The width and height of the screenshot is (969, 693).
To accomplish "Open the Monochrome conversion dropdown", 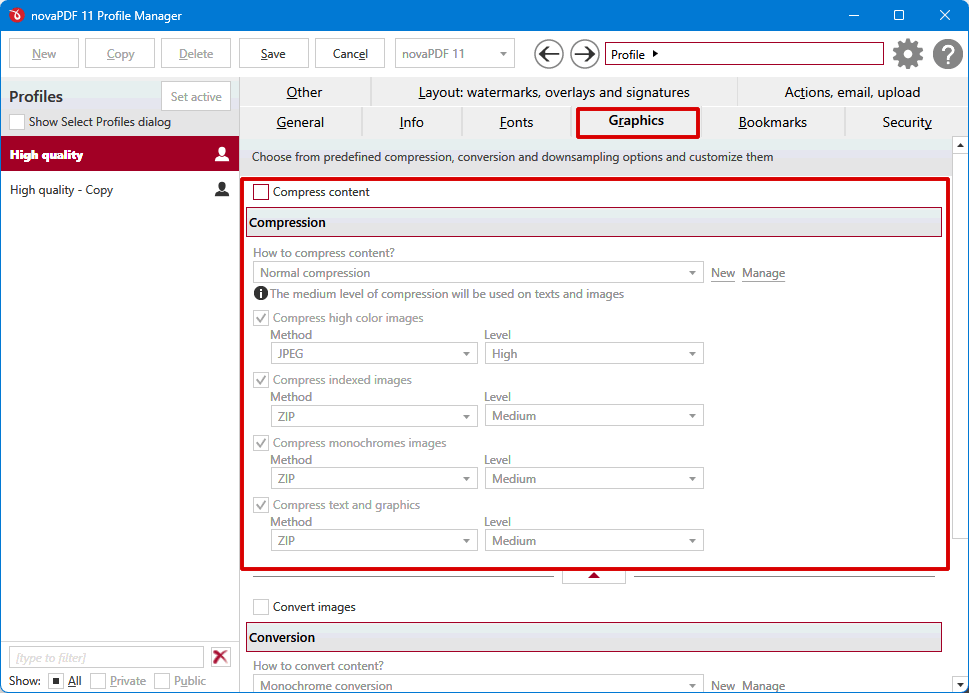I will coord(478,684).
